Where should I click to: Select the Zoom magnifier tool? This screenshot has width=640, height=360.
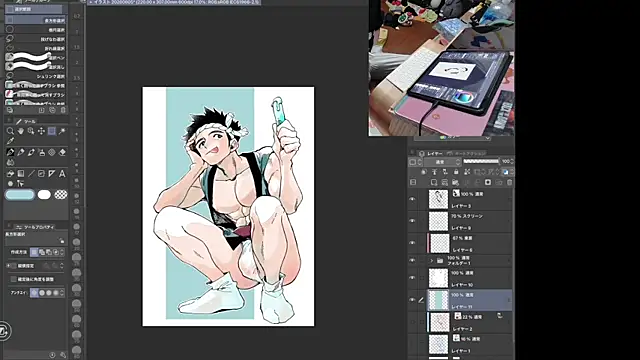pos(10,131)
